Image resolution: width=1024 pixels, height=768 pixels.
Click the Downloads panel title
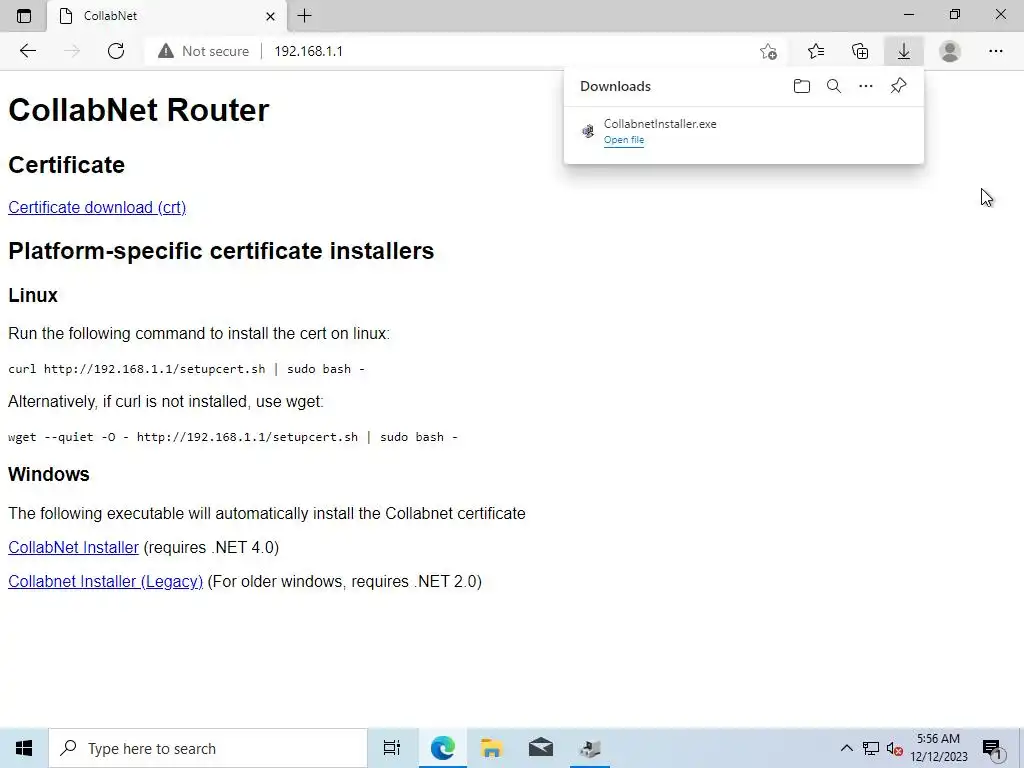point(615,86)
